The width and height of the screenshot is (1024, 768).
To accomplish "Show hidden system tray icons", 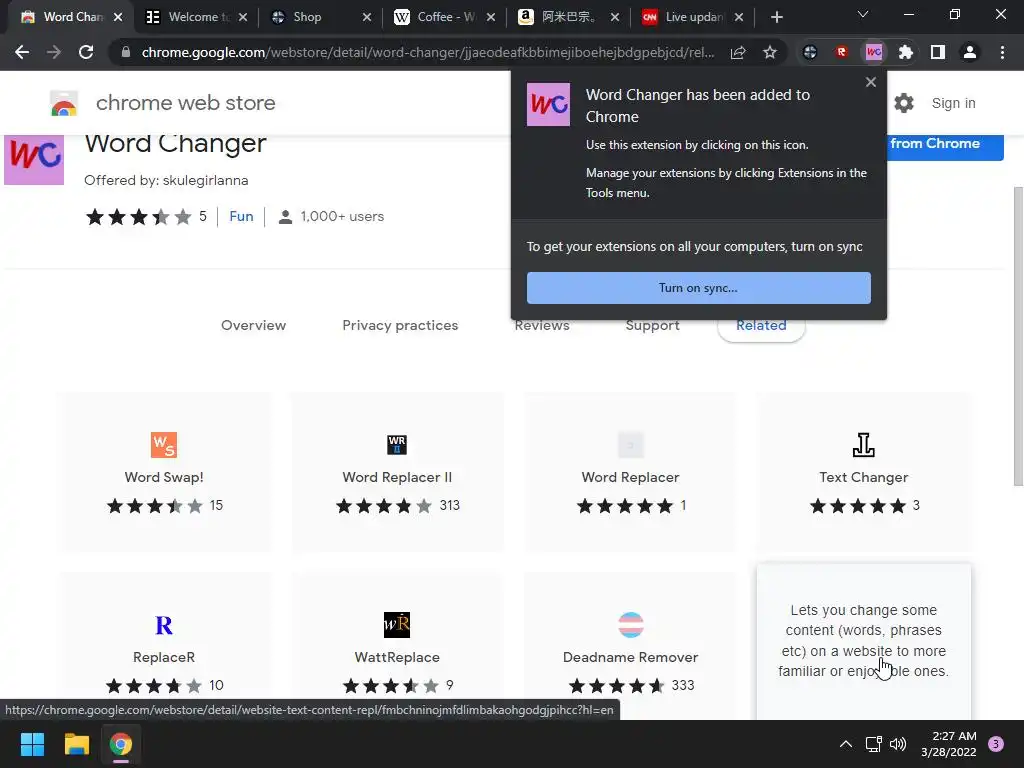I will point(846,744).
